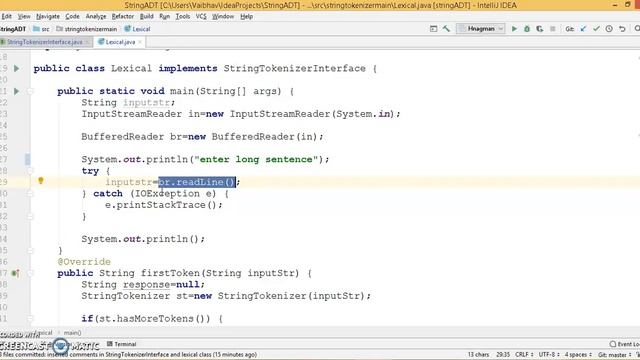Image resolution: width=640 pixels, height=360 pixels.
Task: Click the @Override annotation
Action: pos(84,262)
